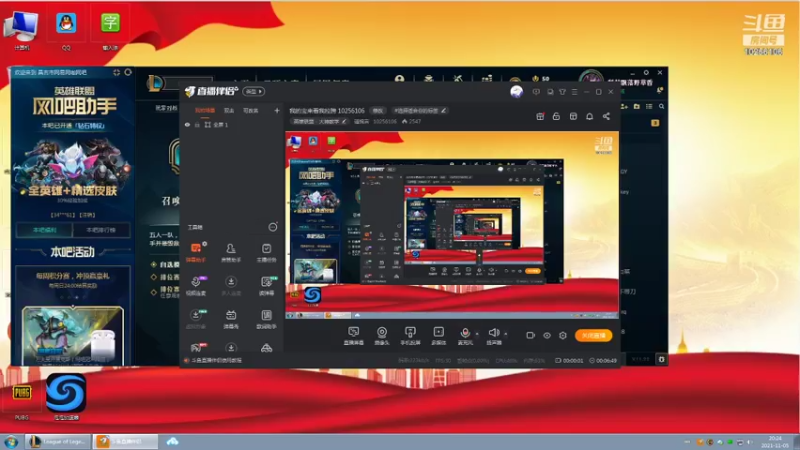Edit the room title pencil icon

pyautogui.click(x=444, y=110)
